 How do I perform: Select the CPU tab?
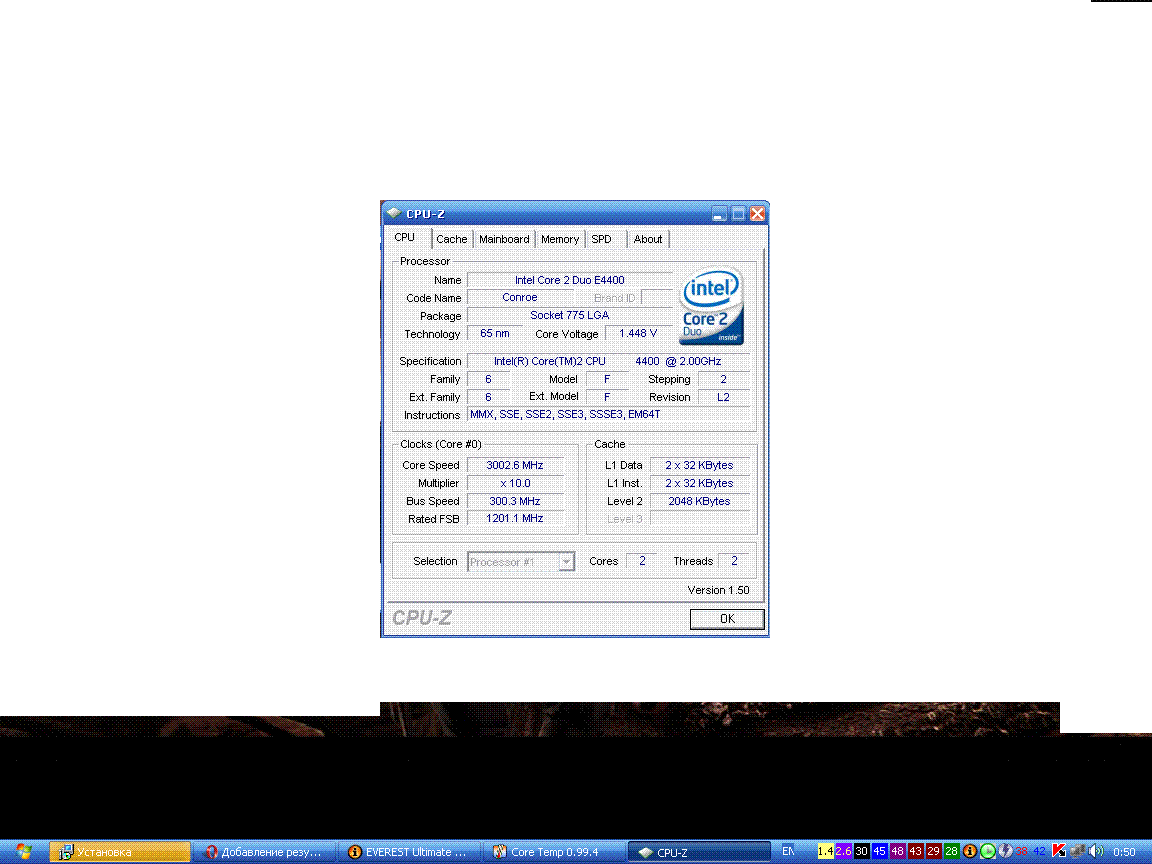[x=405, y=237]
